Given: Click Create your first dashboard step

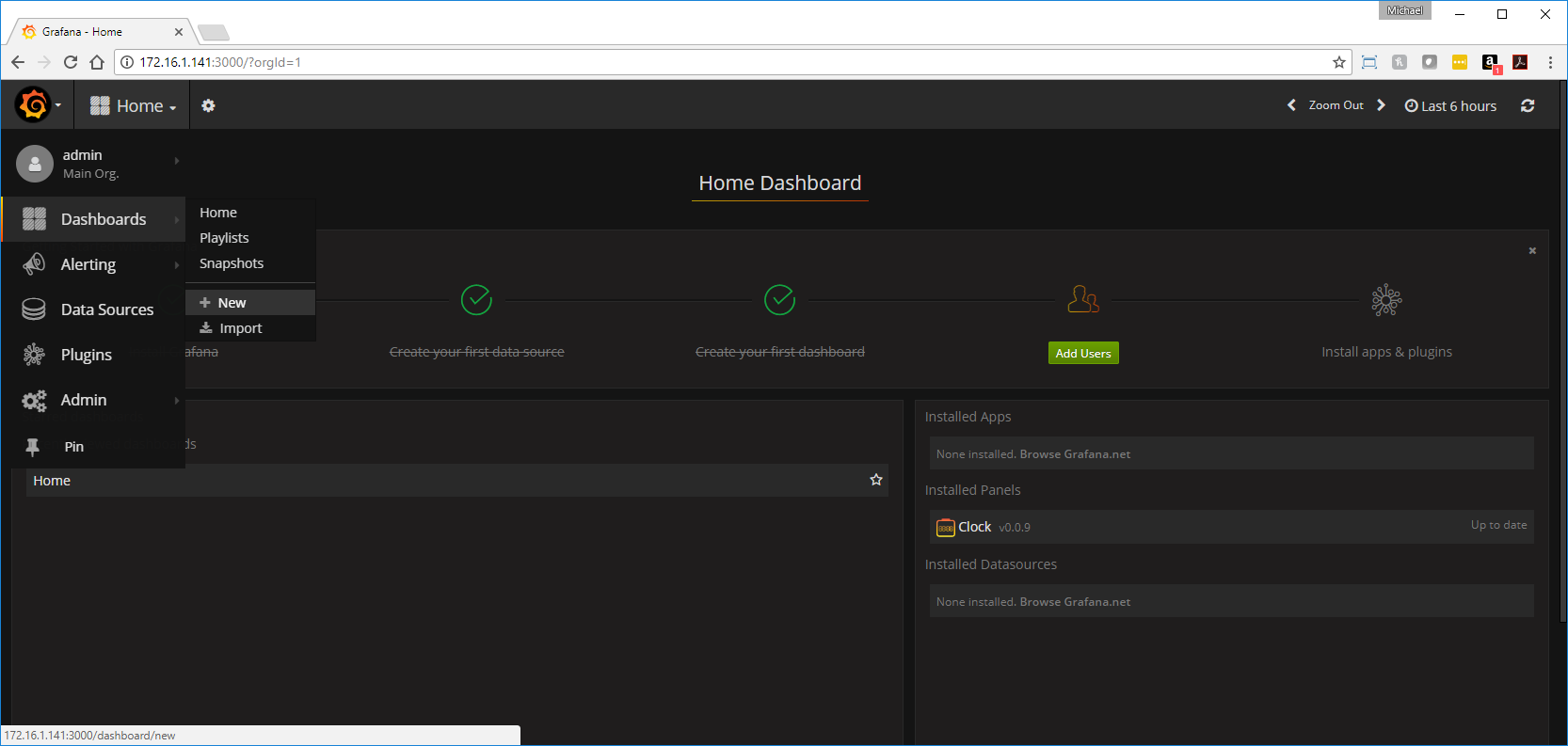Looking at the screenshot, I should 780,352.
